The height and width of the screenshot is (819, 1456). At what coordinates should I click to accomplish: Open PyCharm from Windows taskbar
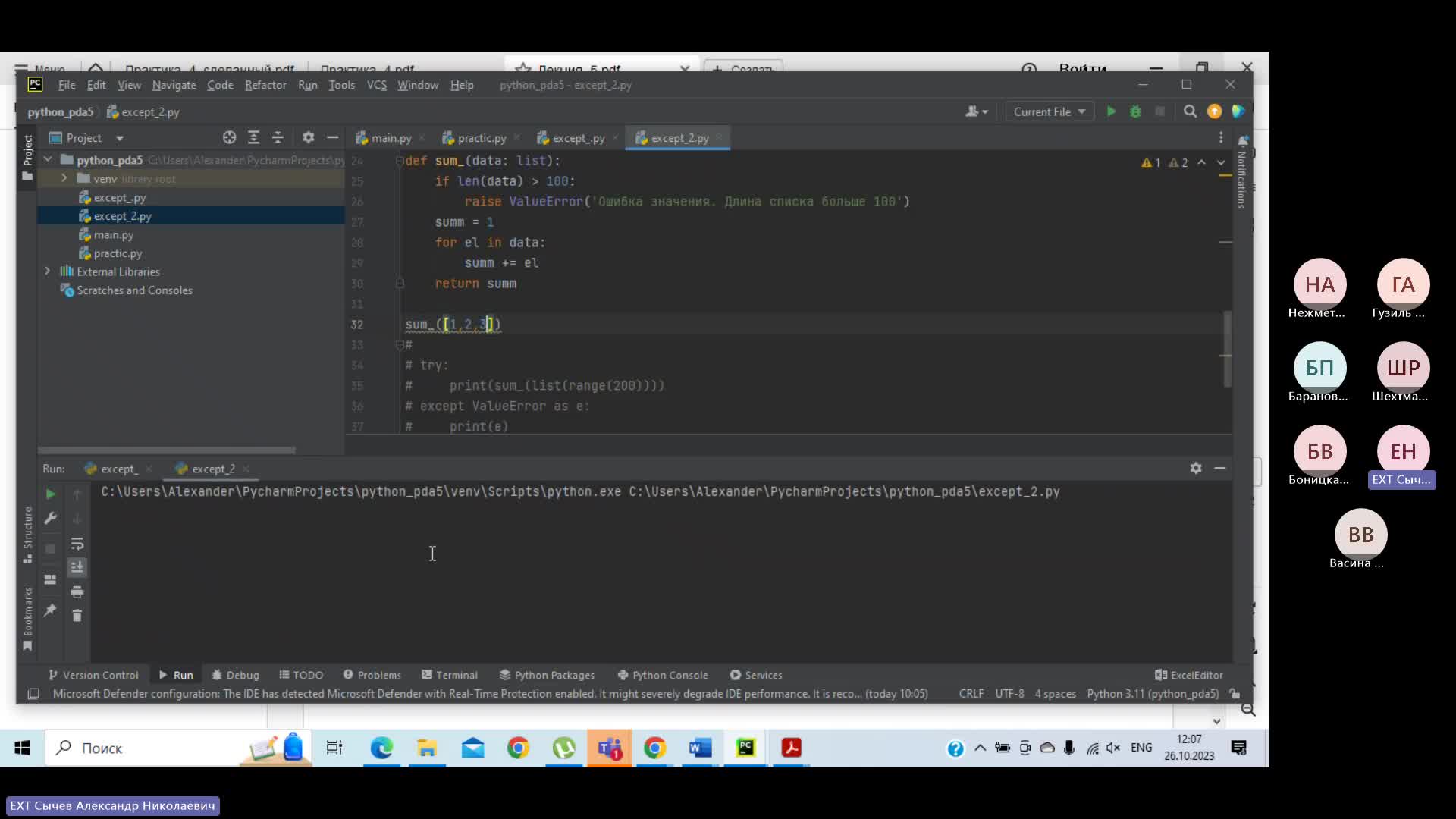click(745, 748)
